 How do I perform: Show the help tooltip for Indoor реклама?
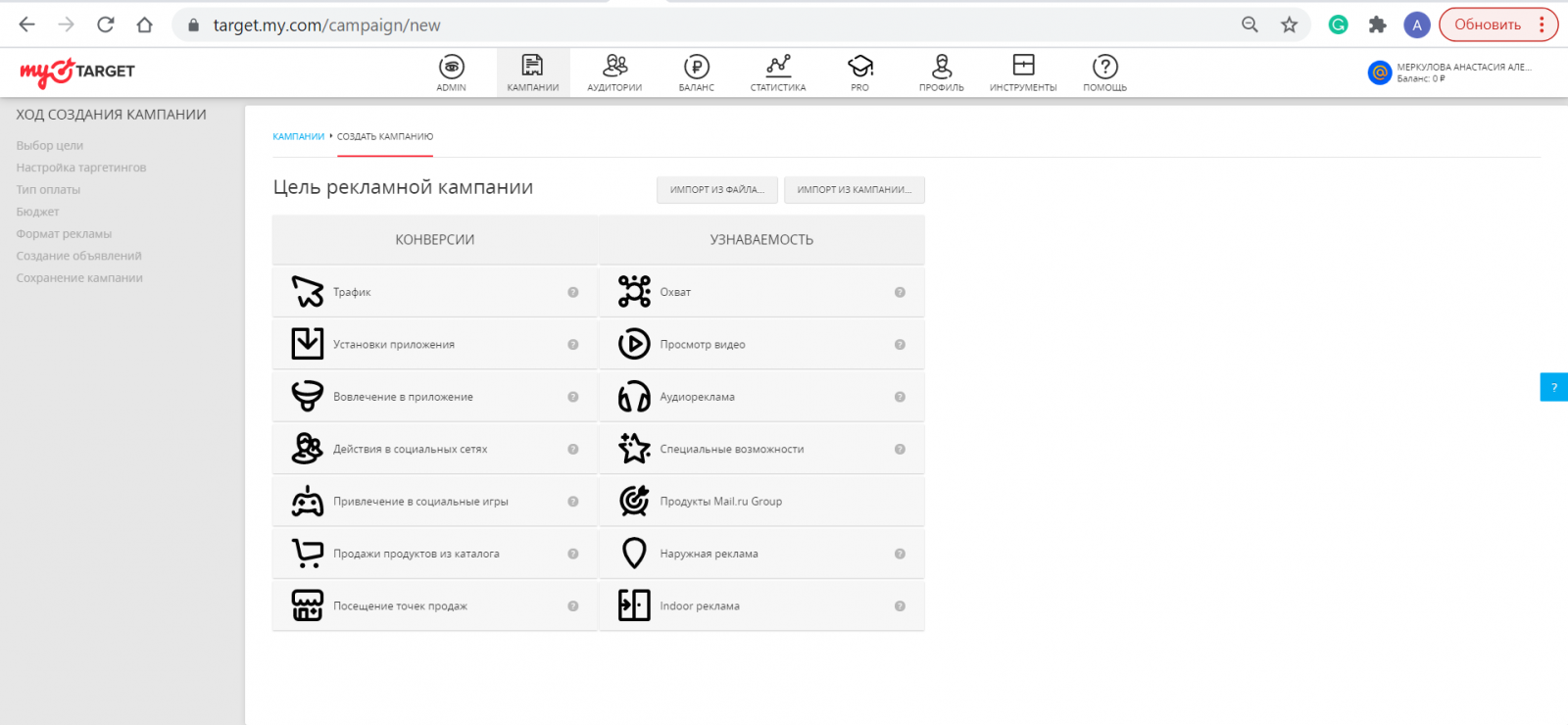point(900,606)
